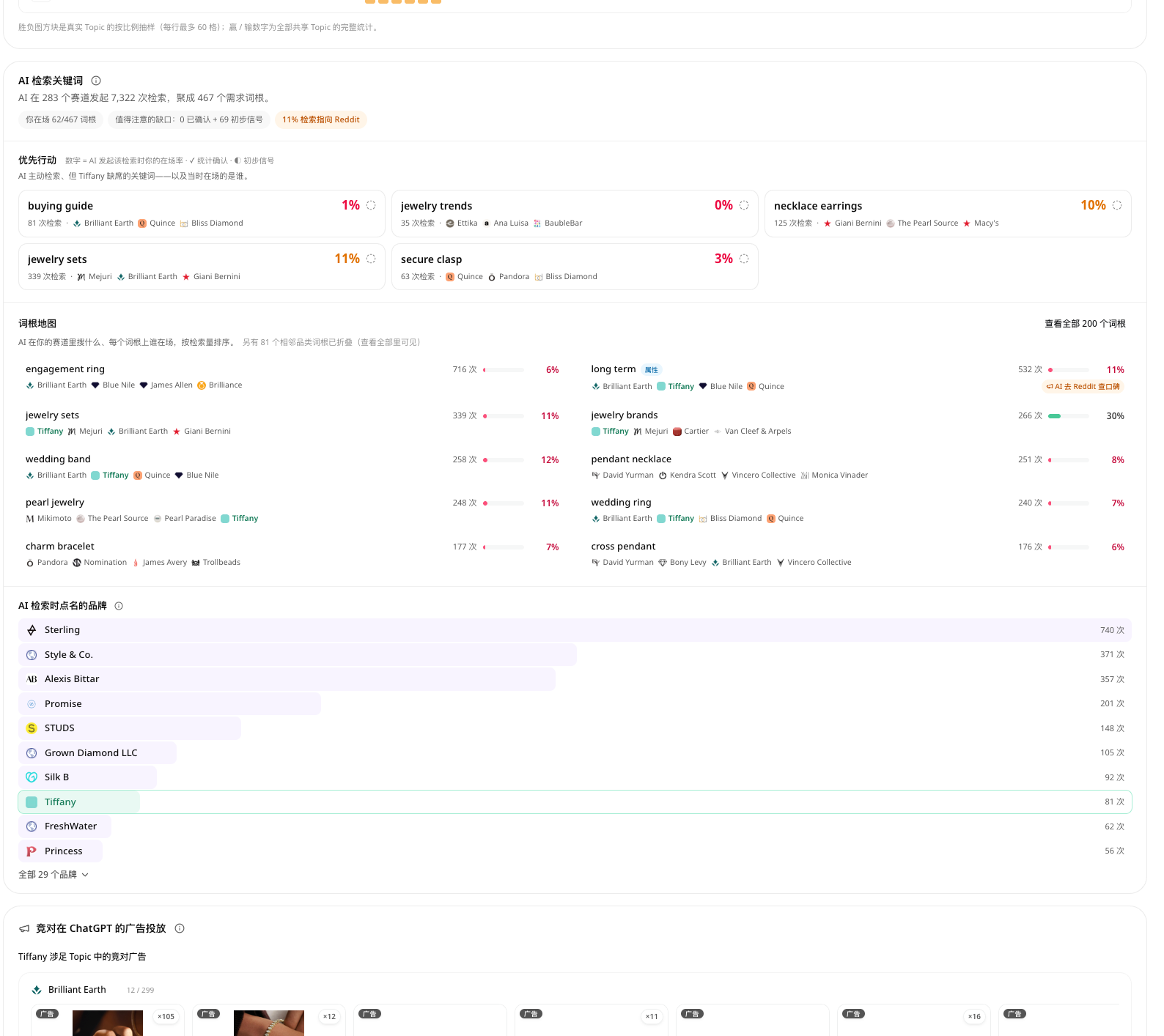Select the highlighted Tiffany brand row
This screenshot has width=1164, height=1036.
(x=575, y=802)
